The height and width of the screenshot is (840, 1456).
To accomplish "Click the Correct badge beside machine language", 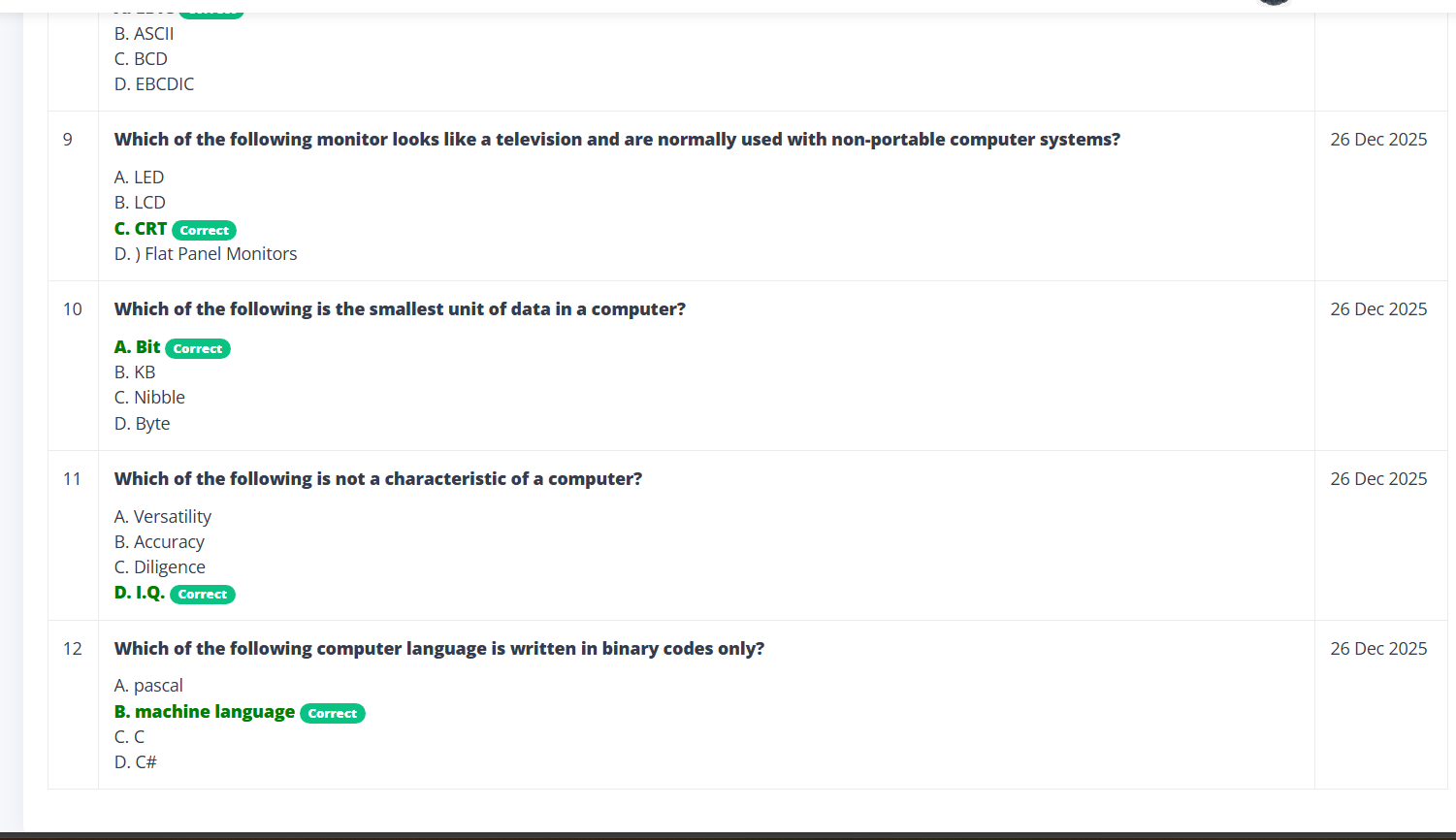I will coord(333,714).
